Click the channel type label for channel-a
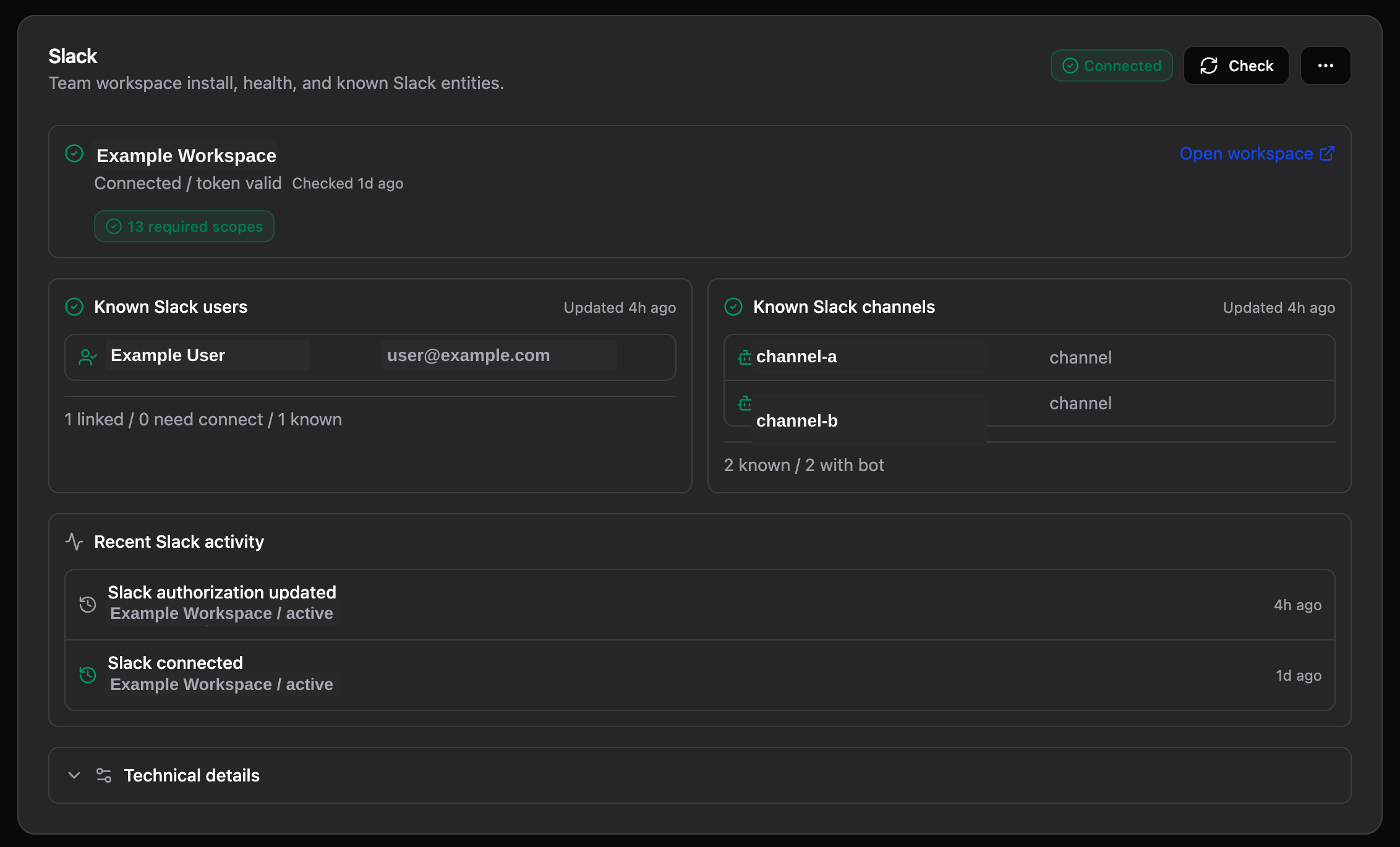Viewport: 1400px width, 847px height. [x=1080, y=357]
